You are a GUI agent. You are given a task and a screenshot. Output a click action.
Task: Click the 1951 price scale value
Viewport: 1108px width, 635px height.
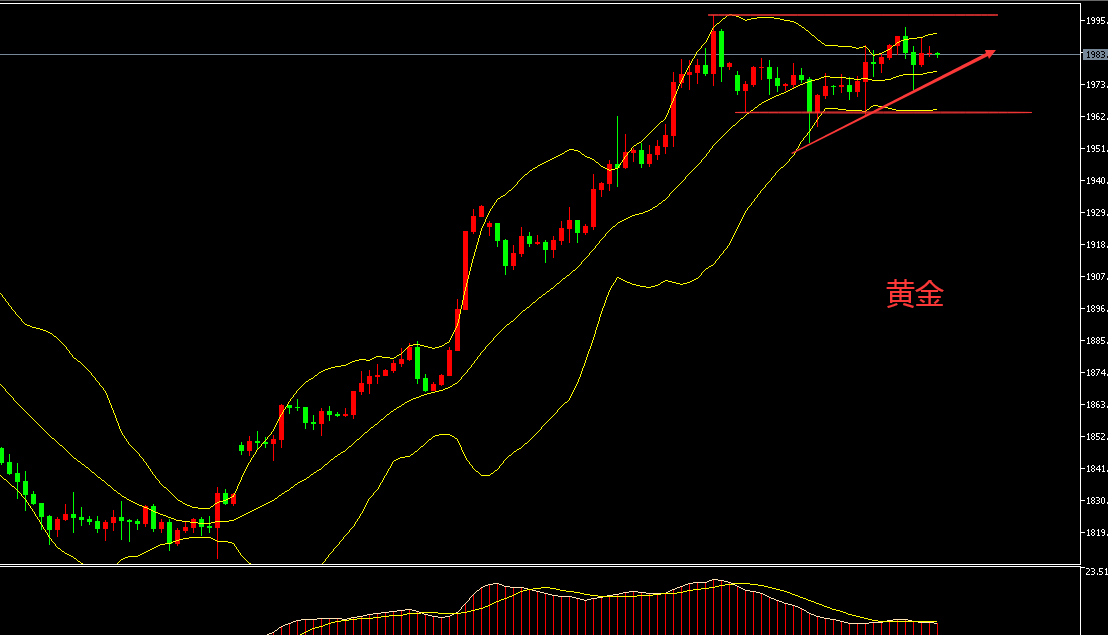coord(1097,148)
